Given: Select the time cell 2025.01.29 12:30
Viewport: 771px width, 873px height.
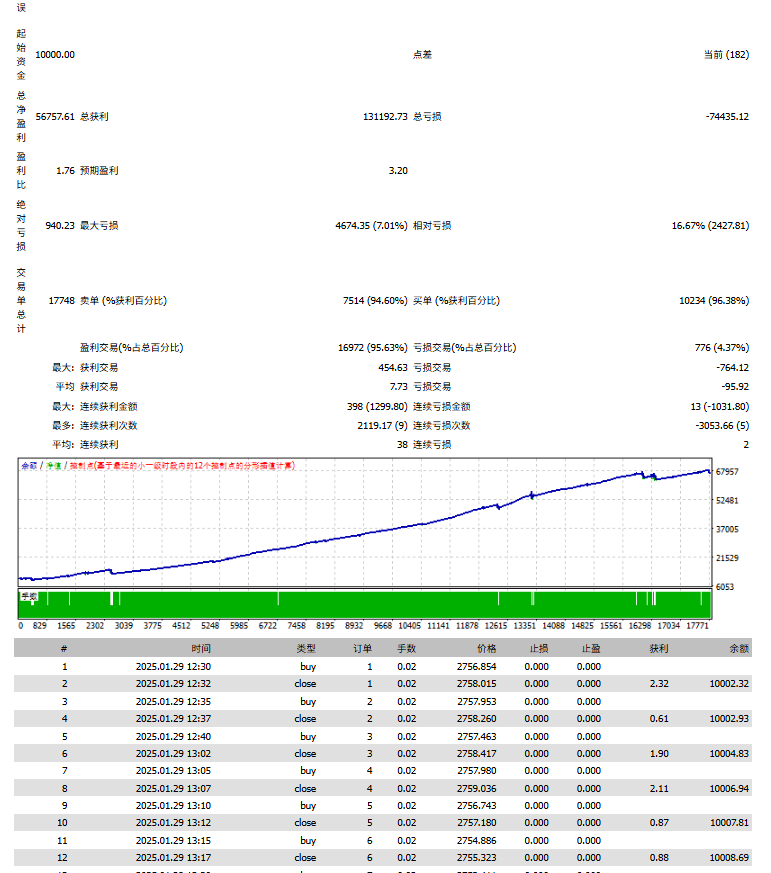Looking at the screenshot, I should coord(173,666).
